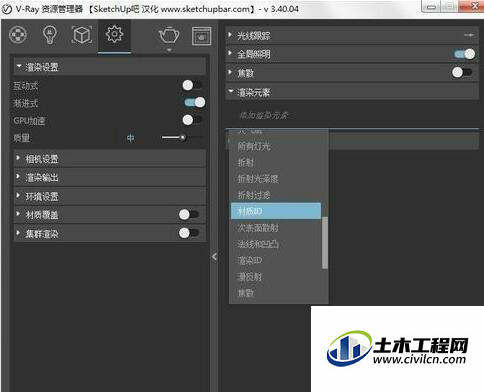This screenshot has height=392, width=484.
Task: Select highlighted 材质ID entry
Action: [276, 211]
